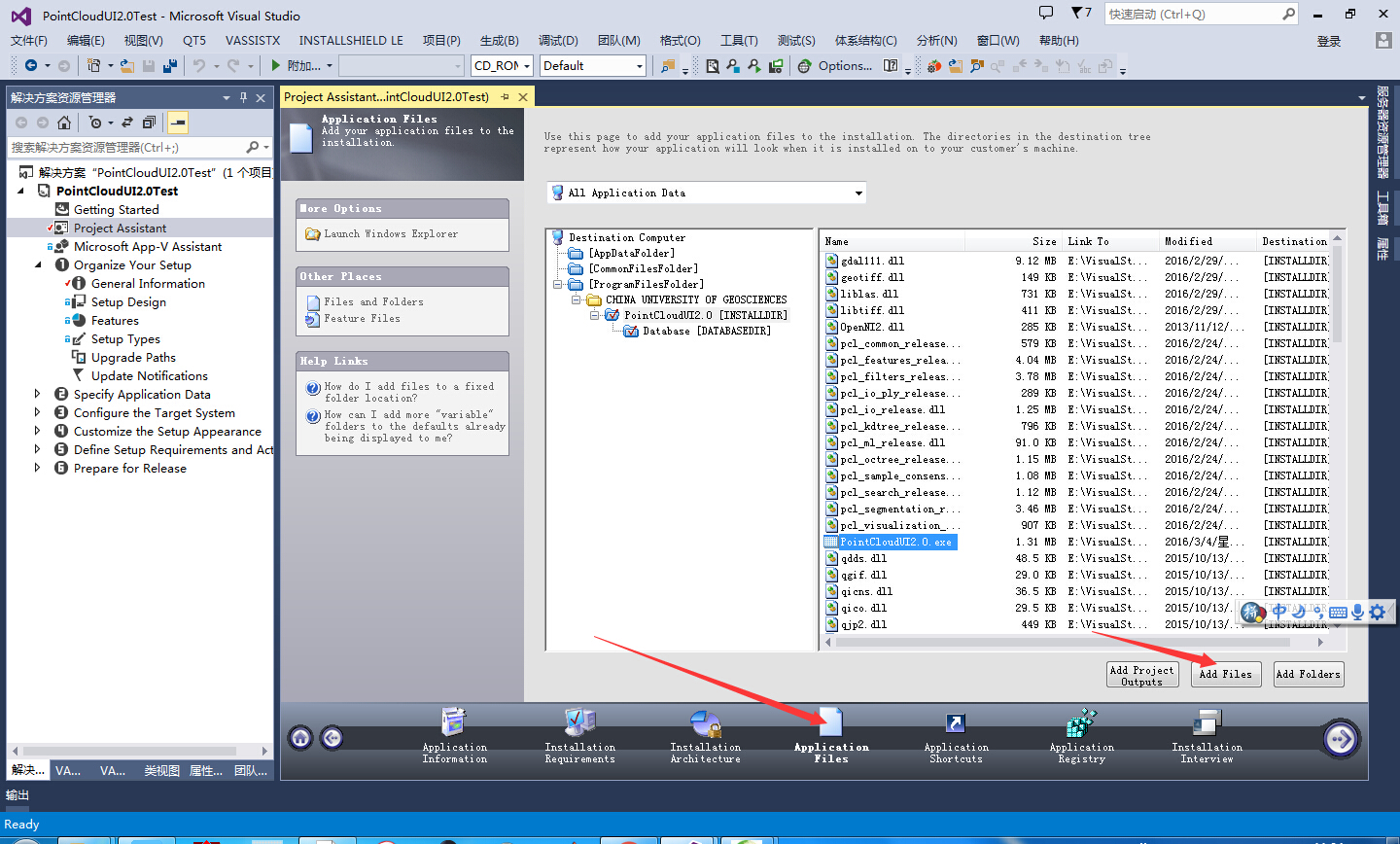Open the 工具(T) menu
Screen dimensions: 1400x844
[739, 40]
